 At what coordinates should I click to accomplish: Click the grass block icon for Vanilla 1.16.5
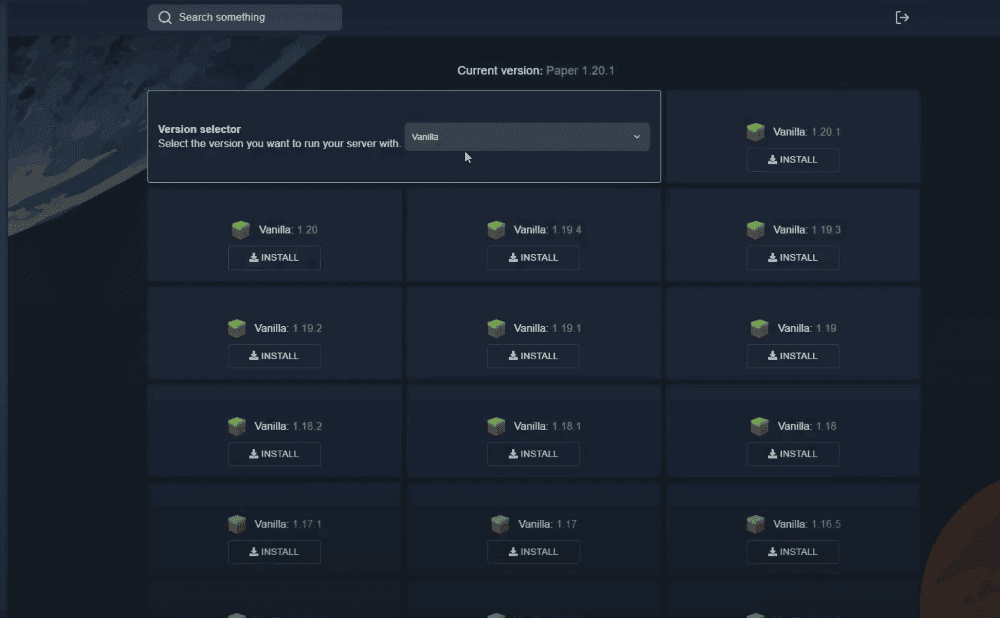point(756,524)
